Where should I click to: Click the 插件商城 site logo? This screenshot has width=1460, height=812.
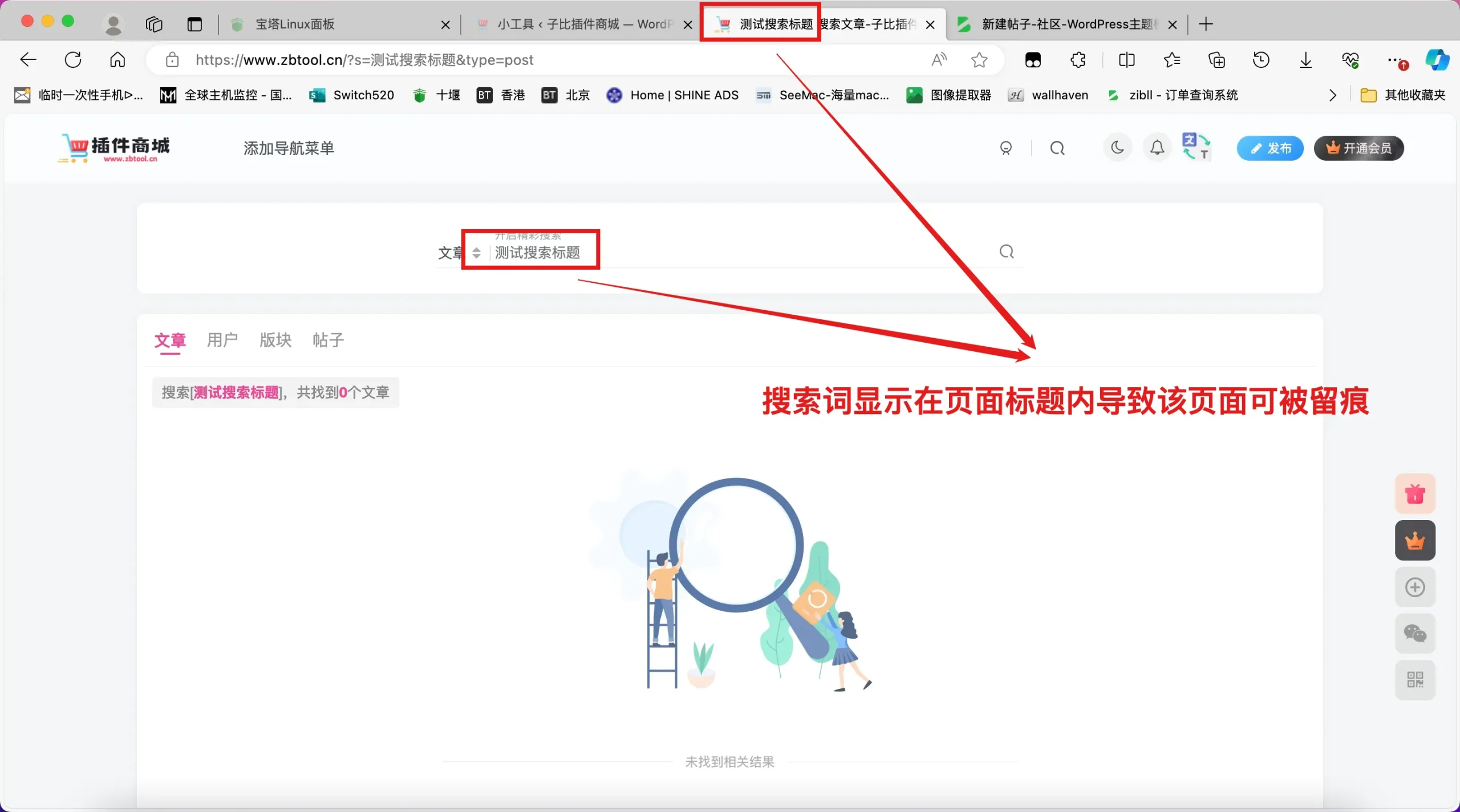[x=114, y=148]
